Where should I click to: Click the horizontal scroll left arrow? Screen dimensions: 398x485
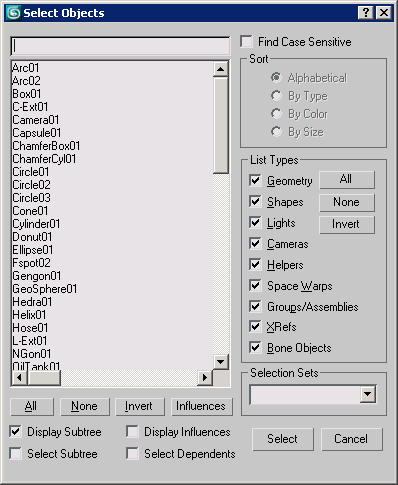(19, 378)
